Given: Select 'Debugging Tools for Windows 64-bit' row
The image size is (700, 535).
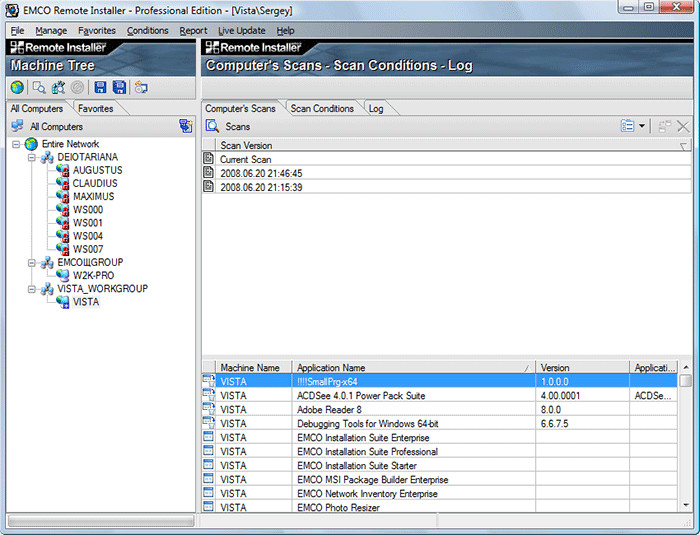Looking at the screenshot, I should (x=440, y=423).
